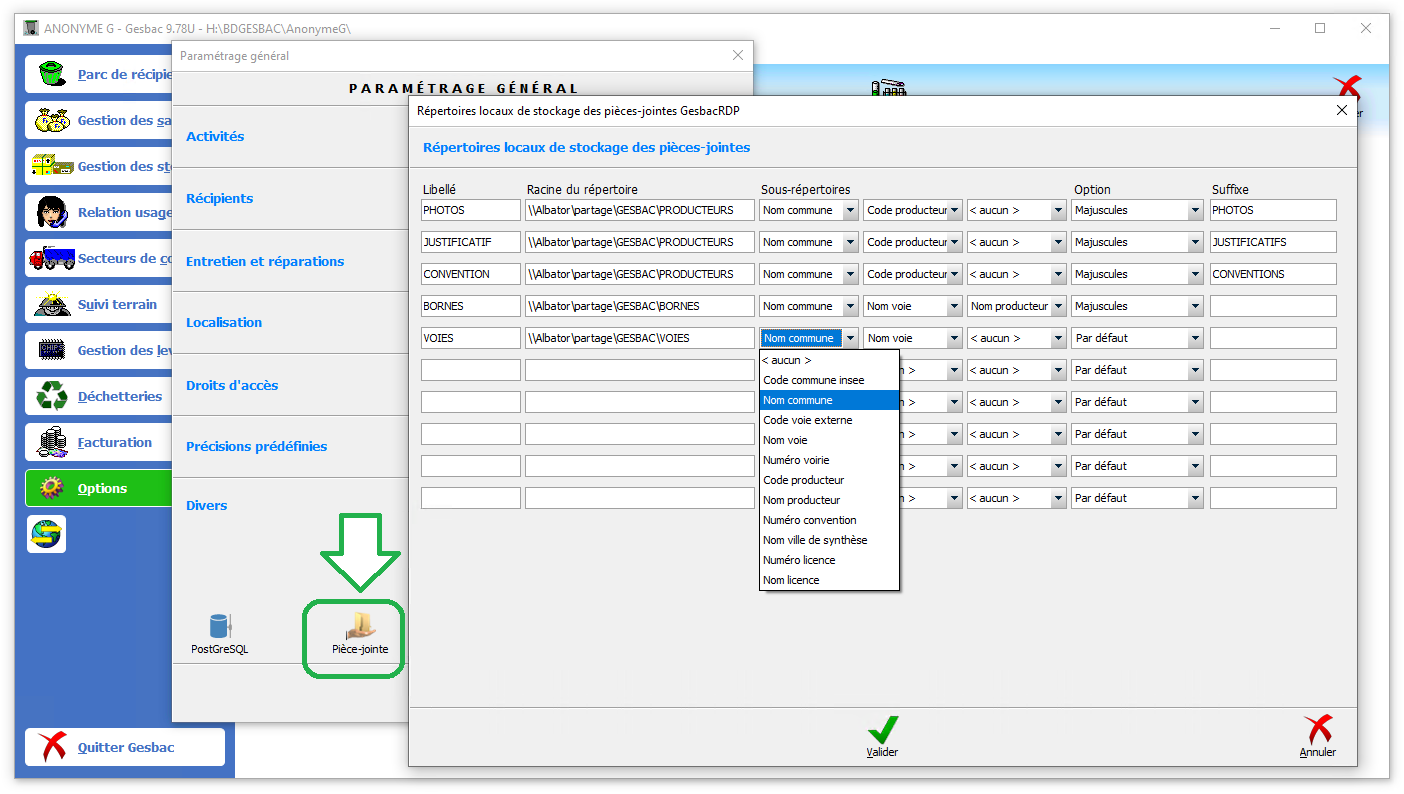The width and height of the screenshot is (1404, 794).
Task: Open the Pièce-jointe folder icon
Action: point(359,630)
